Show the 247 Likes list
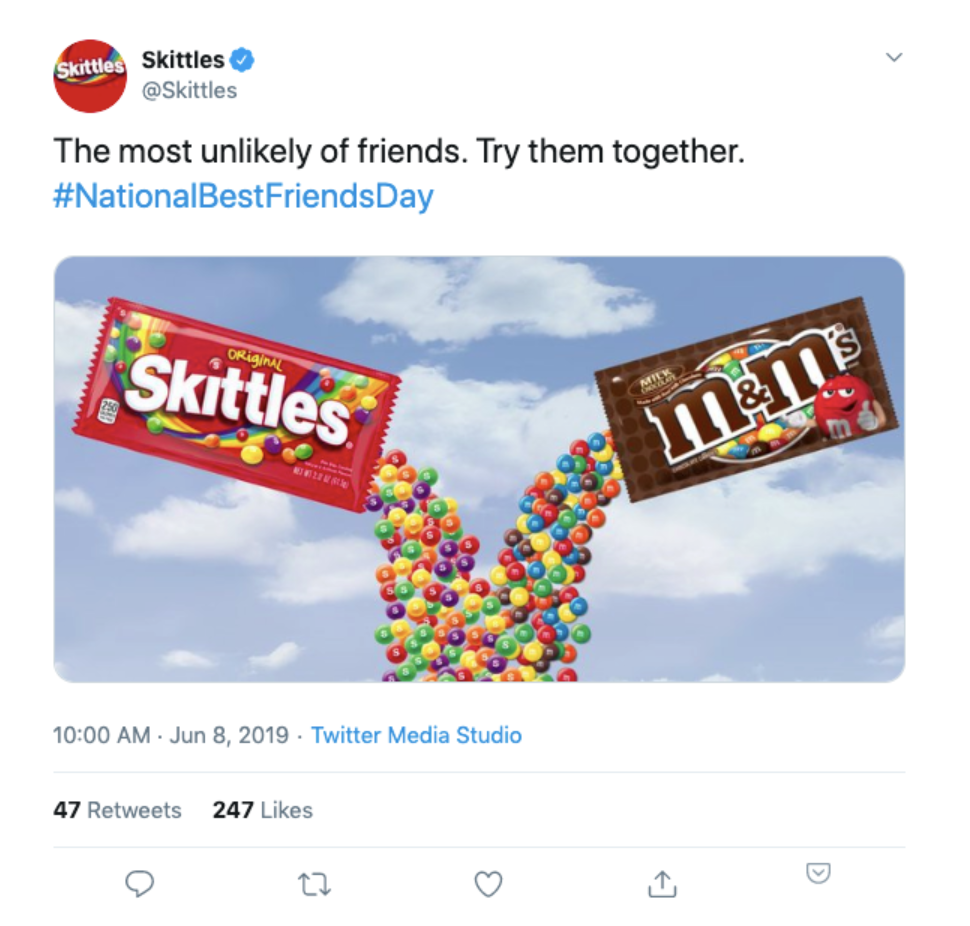Viewport: 970px width, 926px height. [x=262, y=810]
